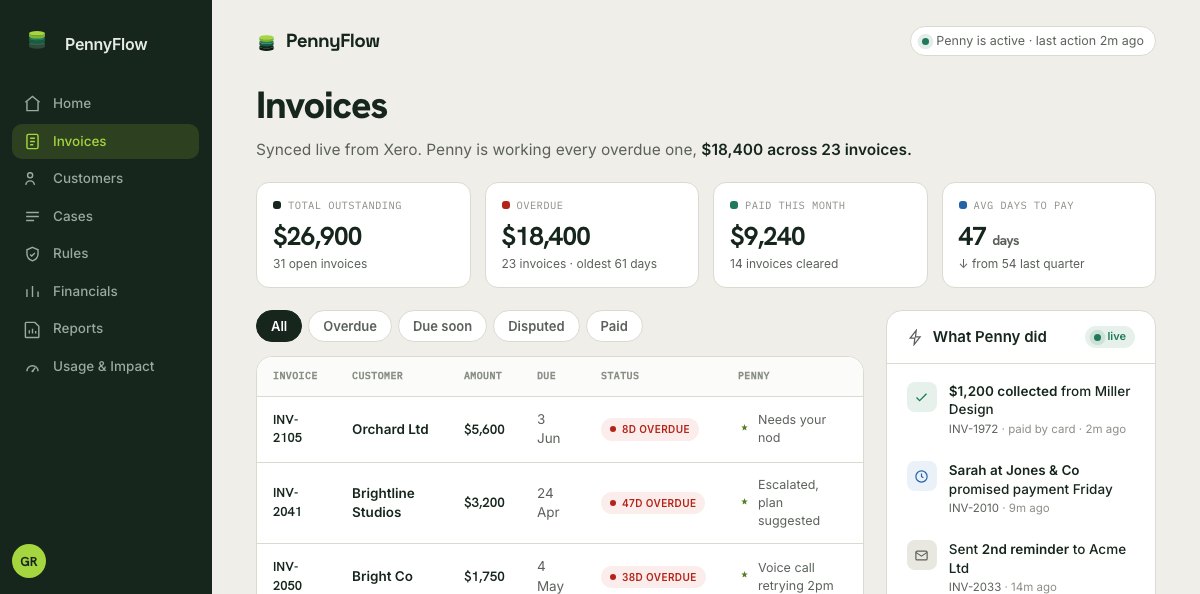Screen dimensions: 1200x594
Task: Select the All filter tab
Action: coord(279,326)
